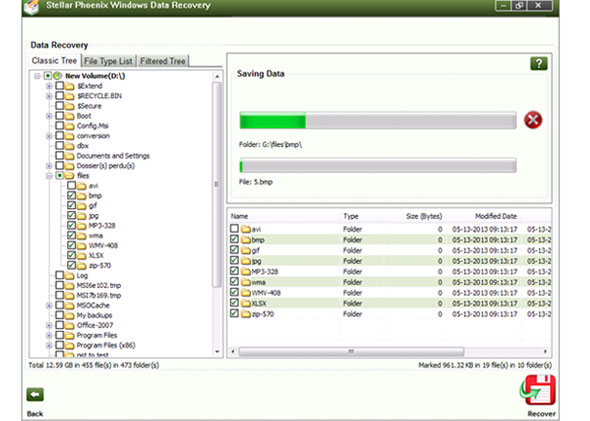Click the WMV-408 folder icon in file list
This screenshot has width=590, height=421.
click(x=246, y=293)
